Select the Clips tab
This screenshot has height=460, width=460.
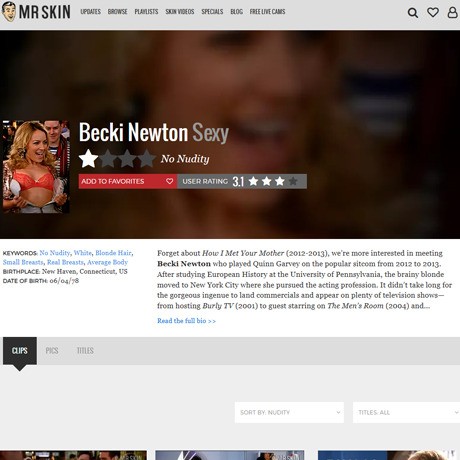coord(20,351)
